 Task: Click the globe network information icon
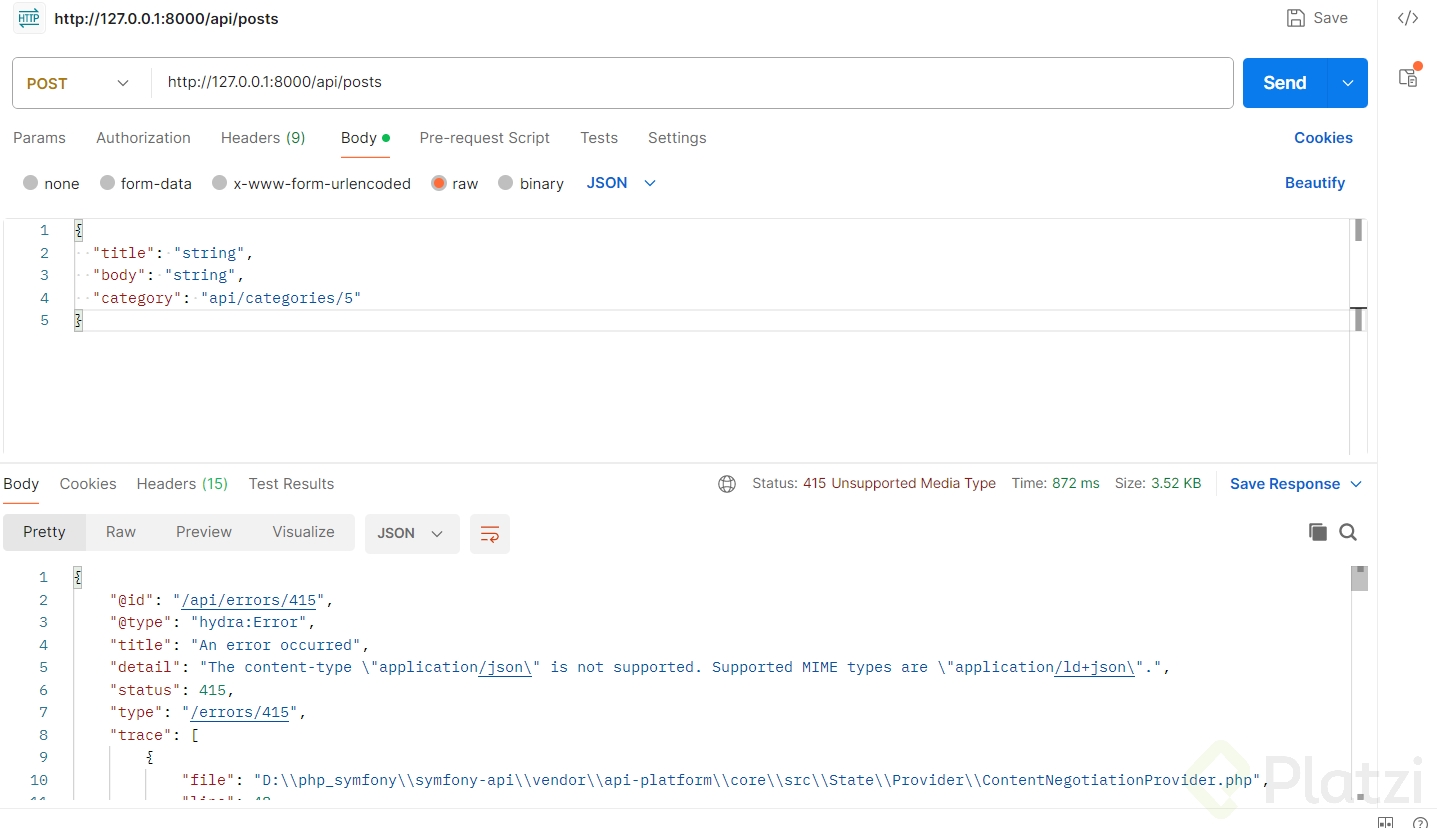point(727,484)
